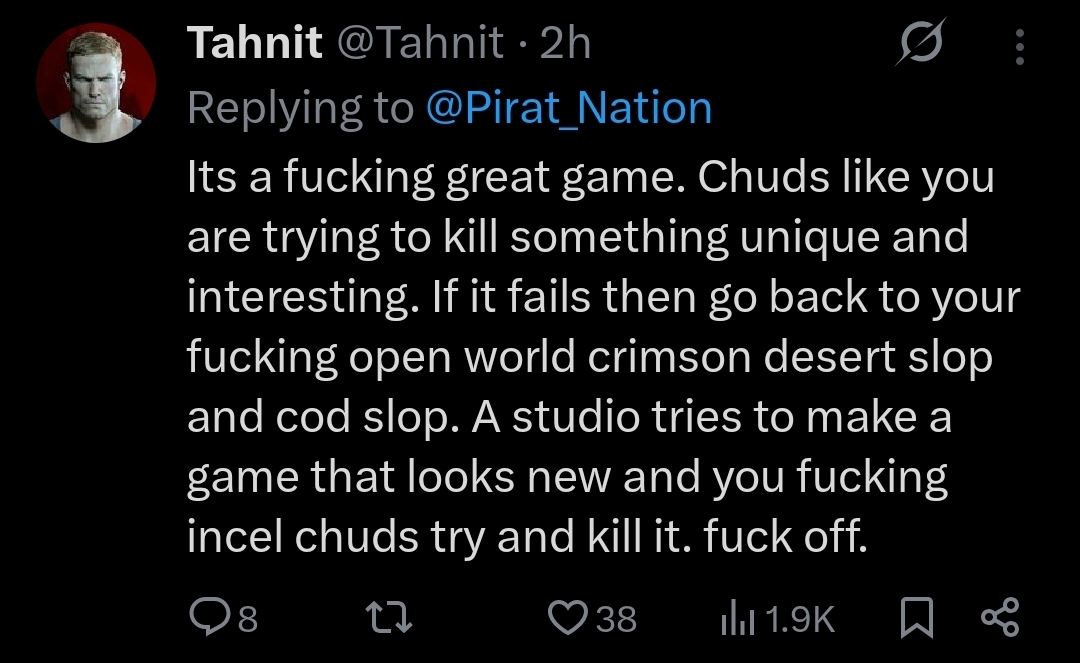This screenshot has height=663, width=1080.
Task: Click the 'Replying to' label text
Action: [300, 109]
